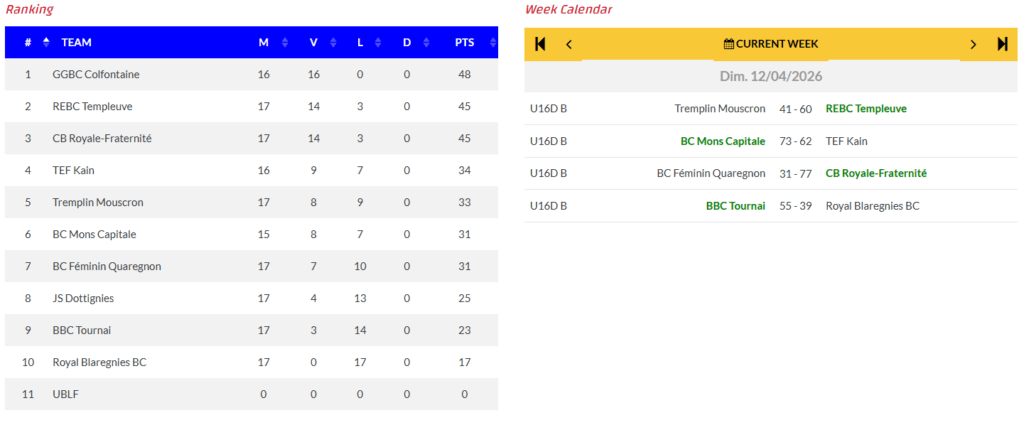Click the calendar icon beside Current Week
The height and width of the screenshot is (430, 1024).
(x=729, y=44)
